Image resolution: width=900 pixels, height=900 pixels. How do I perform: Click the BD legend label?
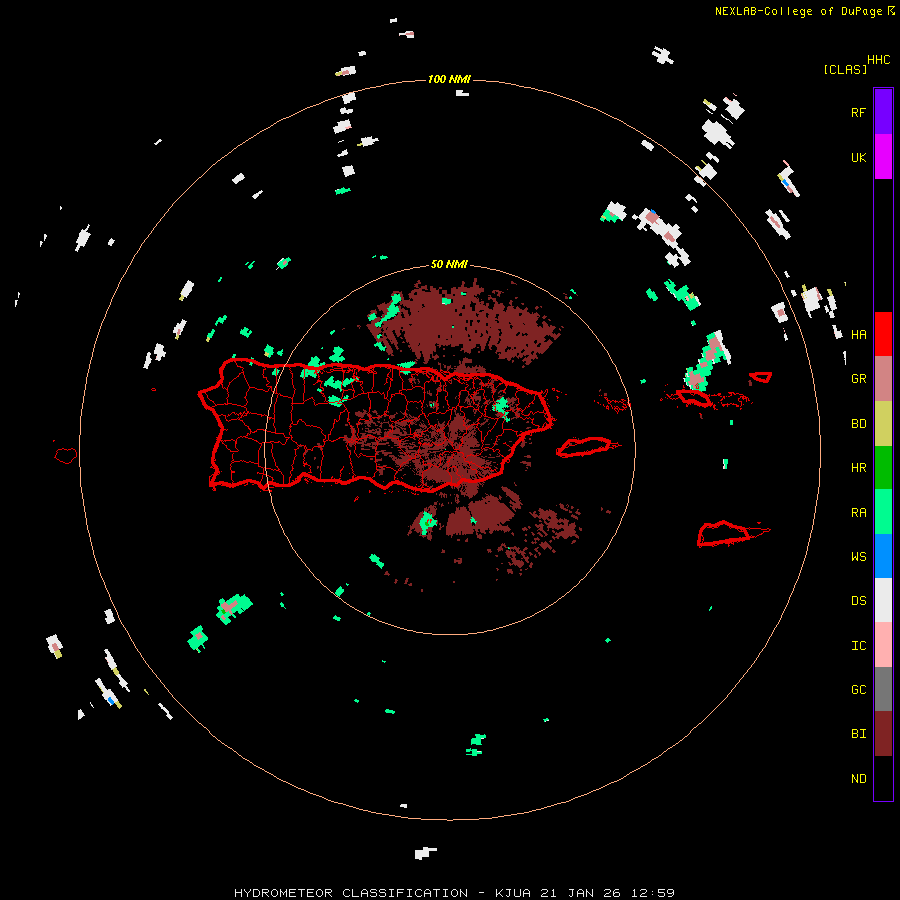point(858,424)
